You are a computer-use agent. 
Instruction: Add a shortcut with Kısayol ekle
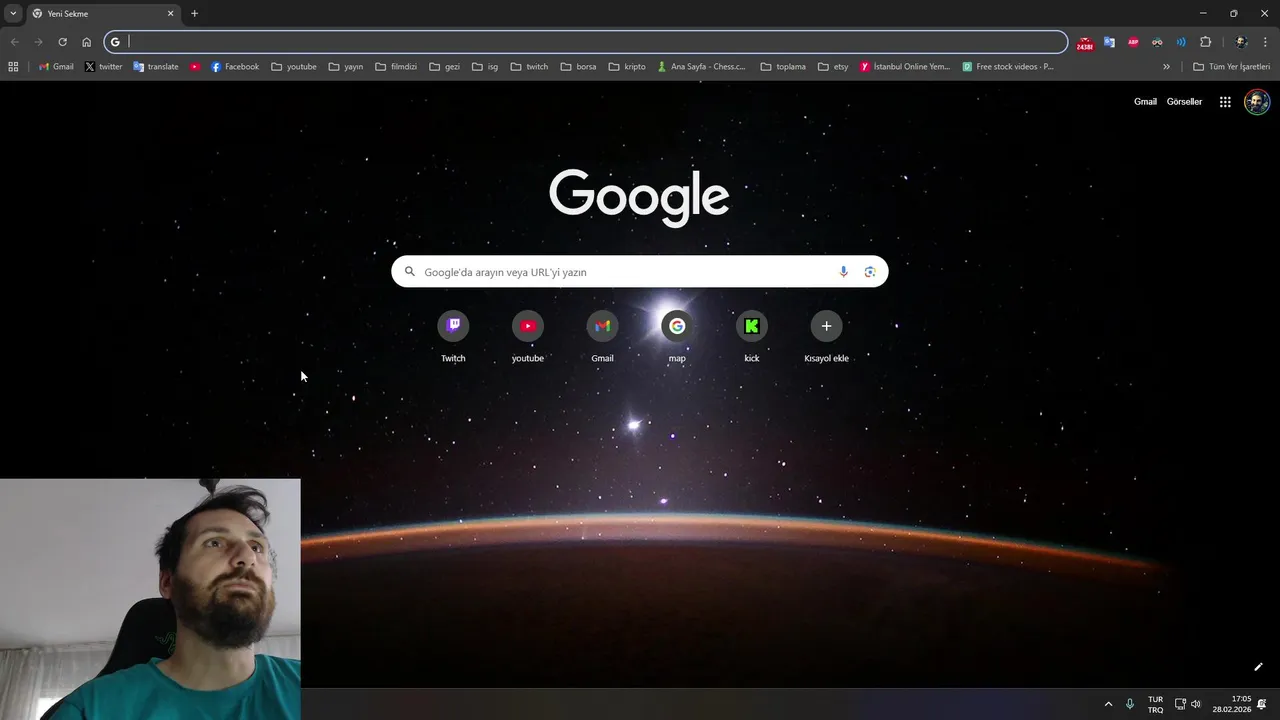(826, 337)
